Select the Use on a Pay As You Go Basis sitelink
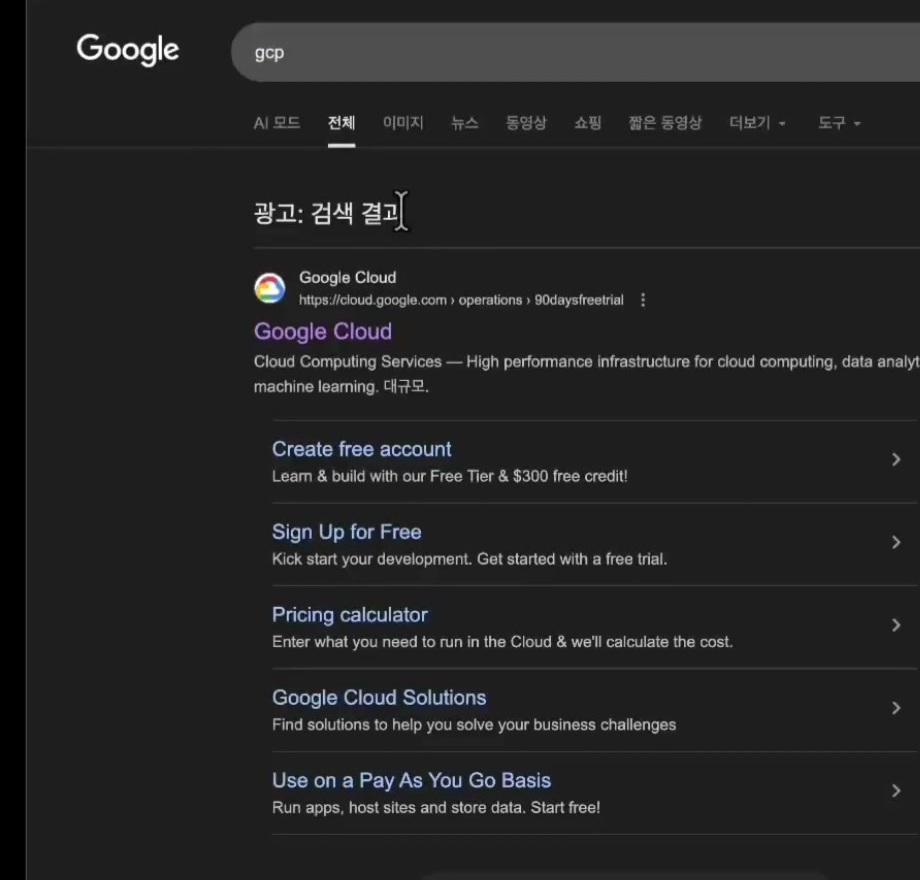The width and height of the screenshot is (920, 880). coord(410,780)
